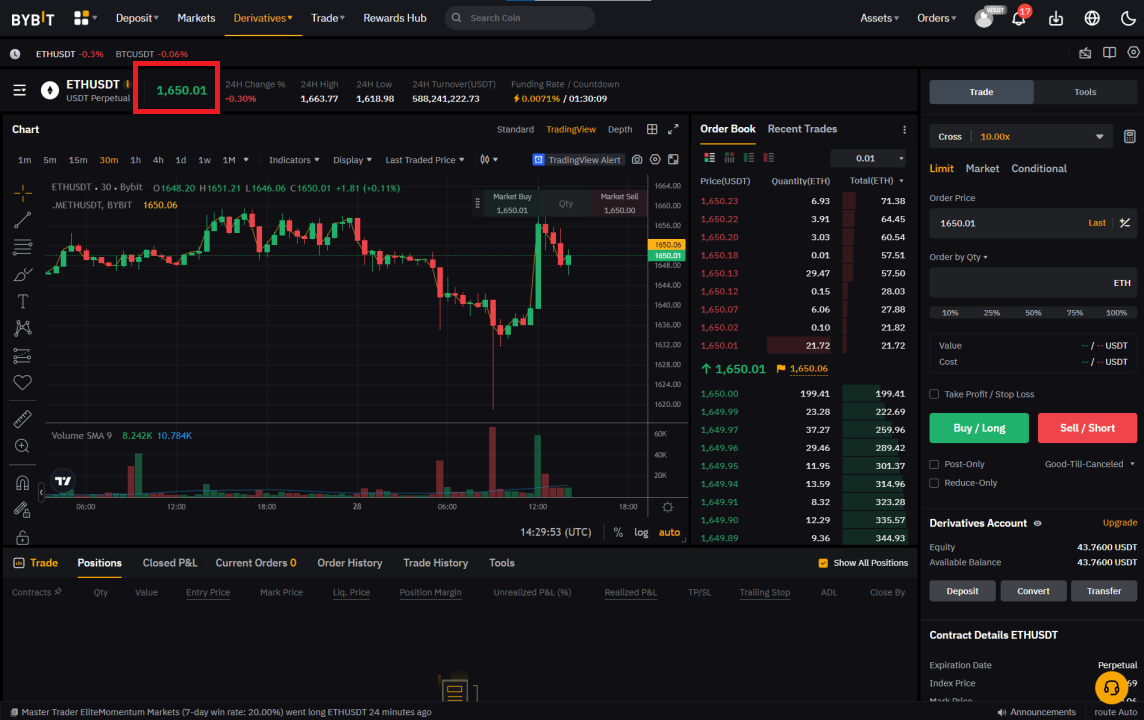Select the Depth chart view
The image size is (1144, 720).
620,129
